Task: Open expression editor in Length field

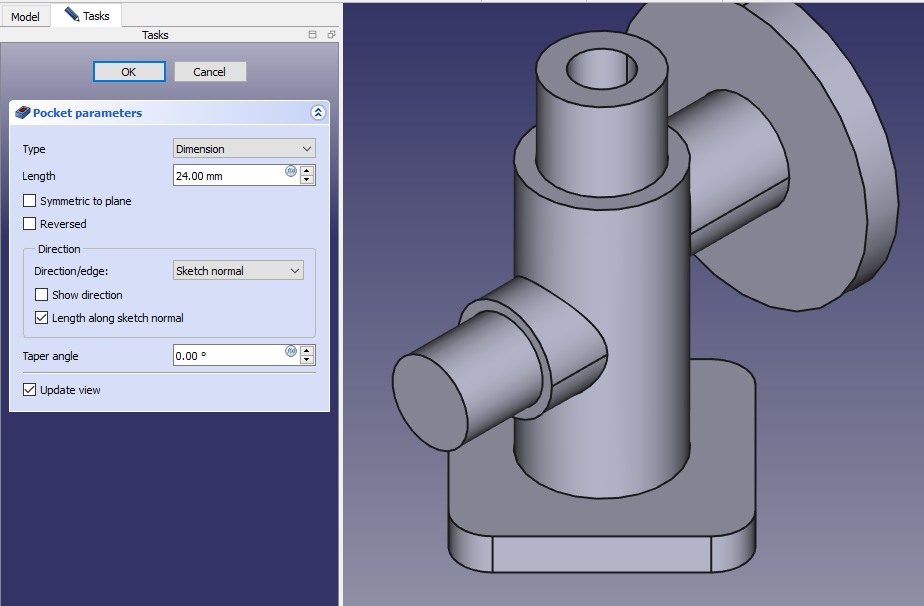Action: (291, 171)
